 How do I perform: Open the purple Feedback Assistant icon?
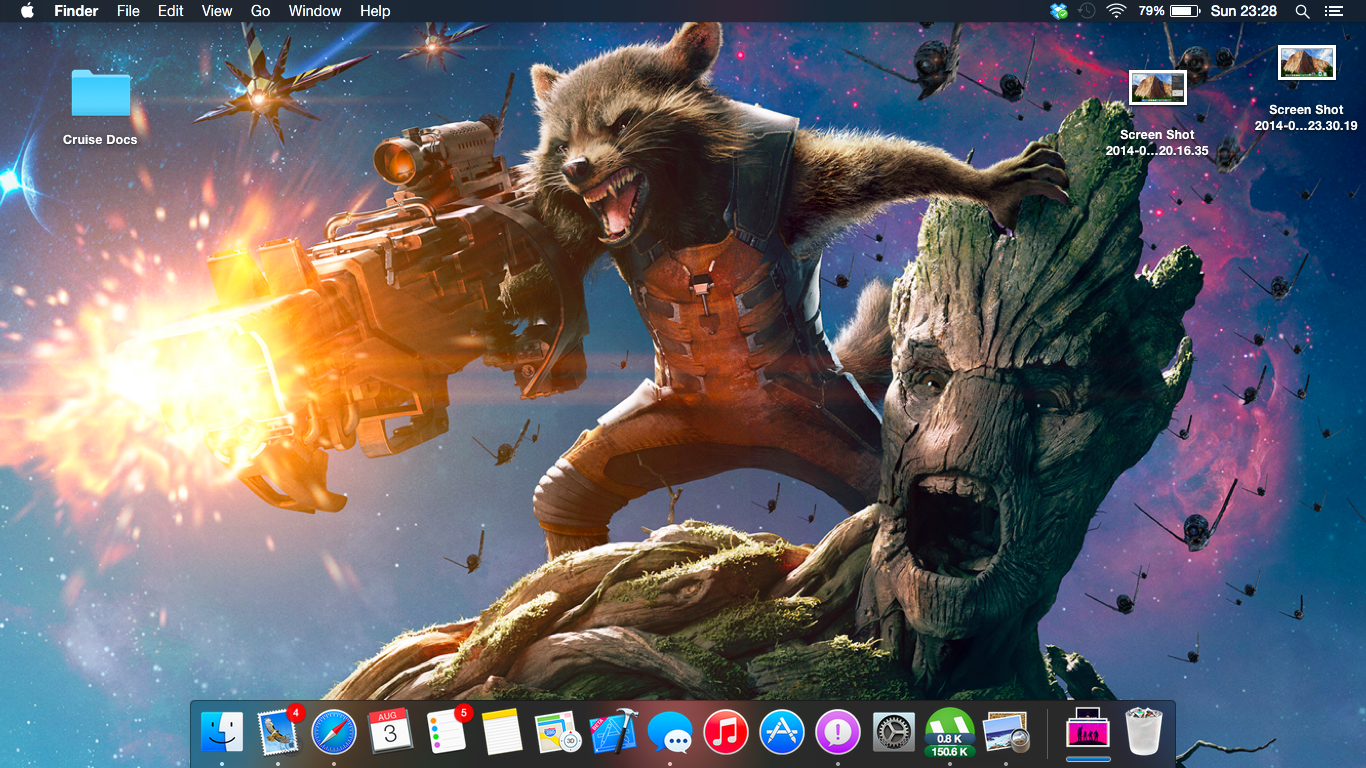[x=838, y=732]
